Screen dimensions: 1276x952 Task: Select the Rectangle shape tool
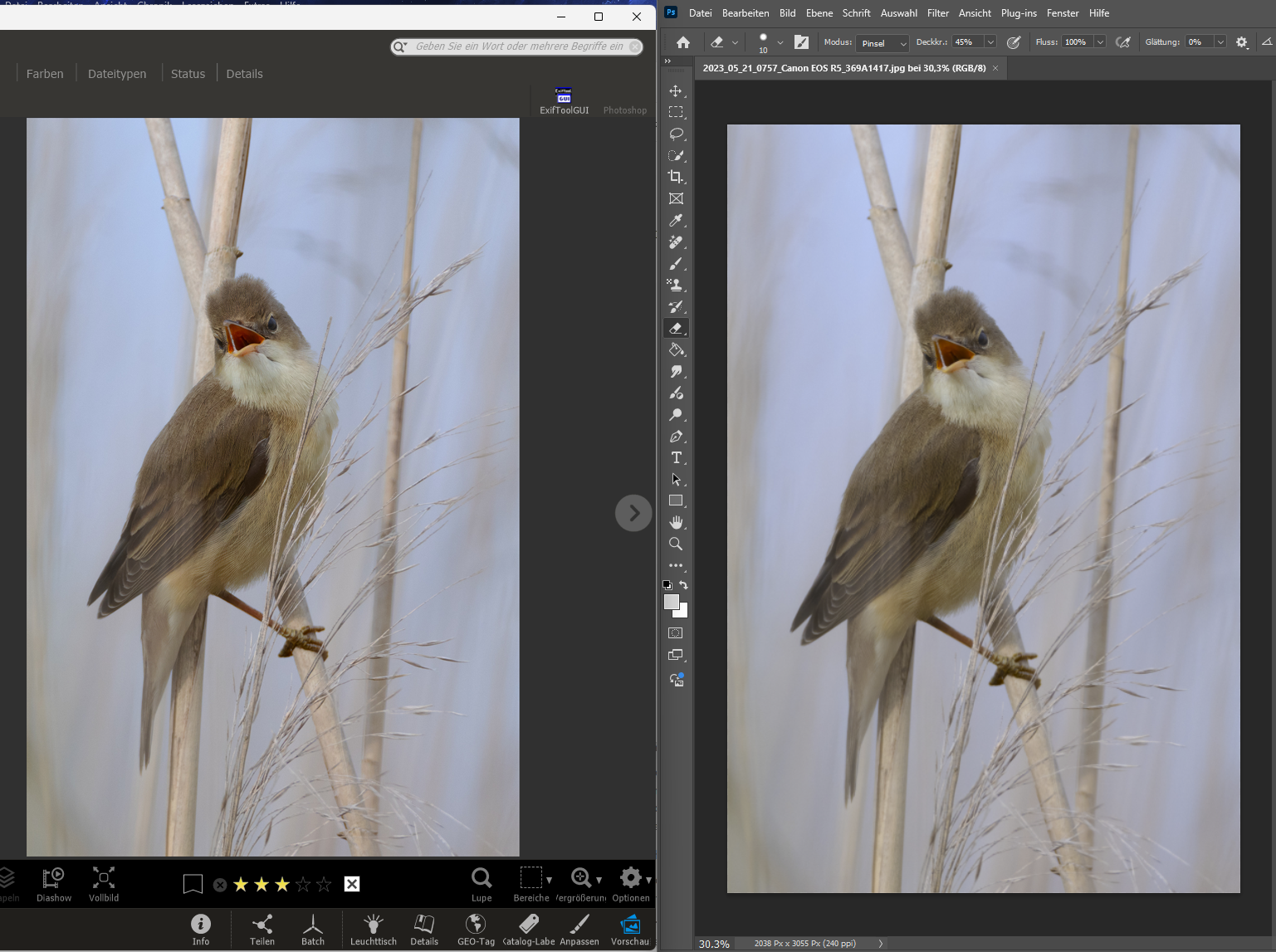point(676,500)
